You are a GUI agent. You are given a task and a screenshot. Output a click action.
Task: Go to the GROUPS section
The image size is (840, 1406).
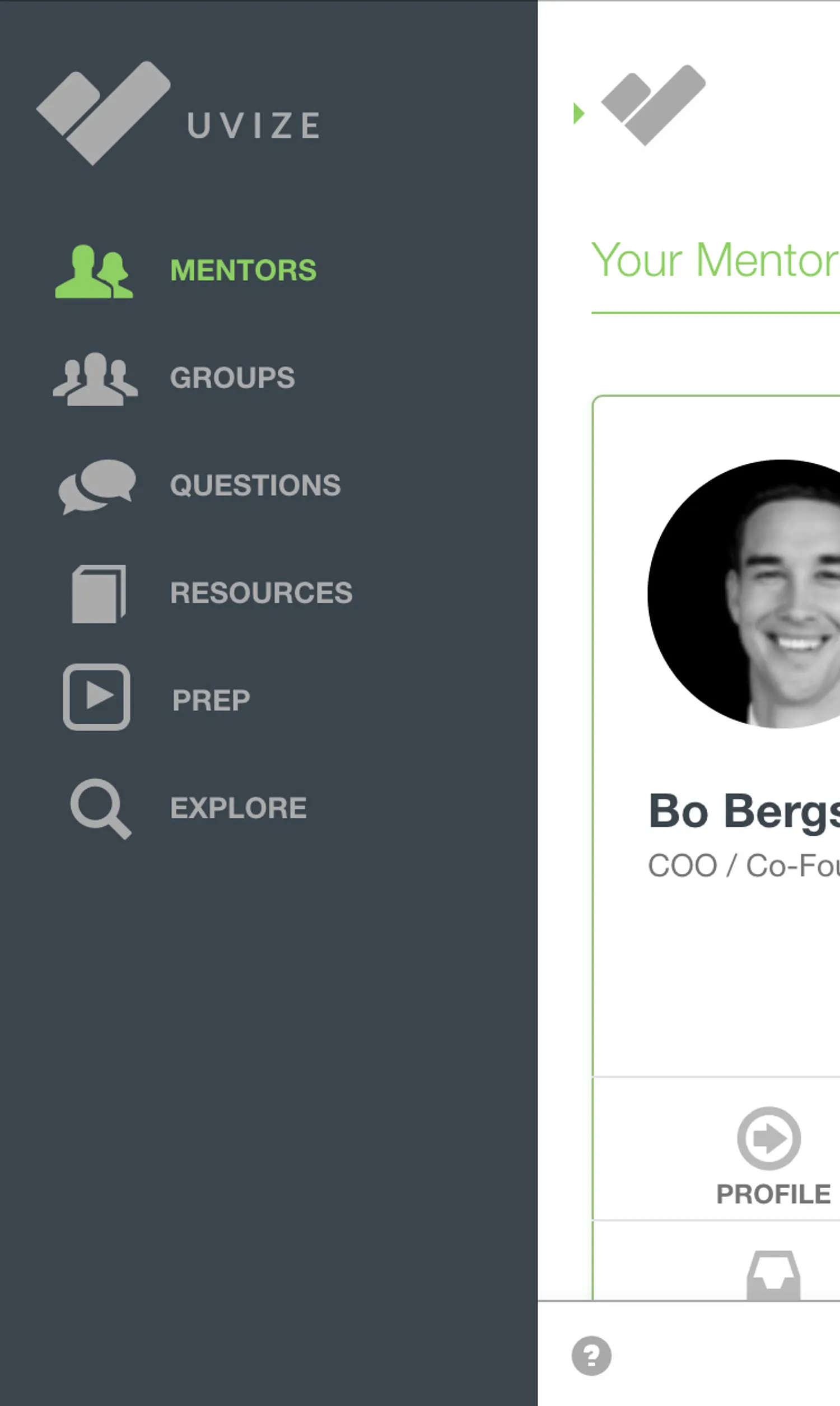232,378
